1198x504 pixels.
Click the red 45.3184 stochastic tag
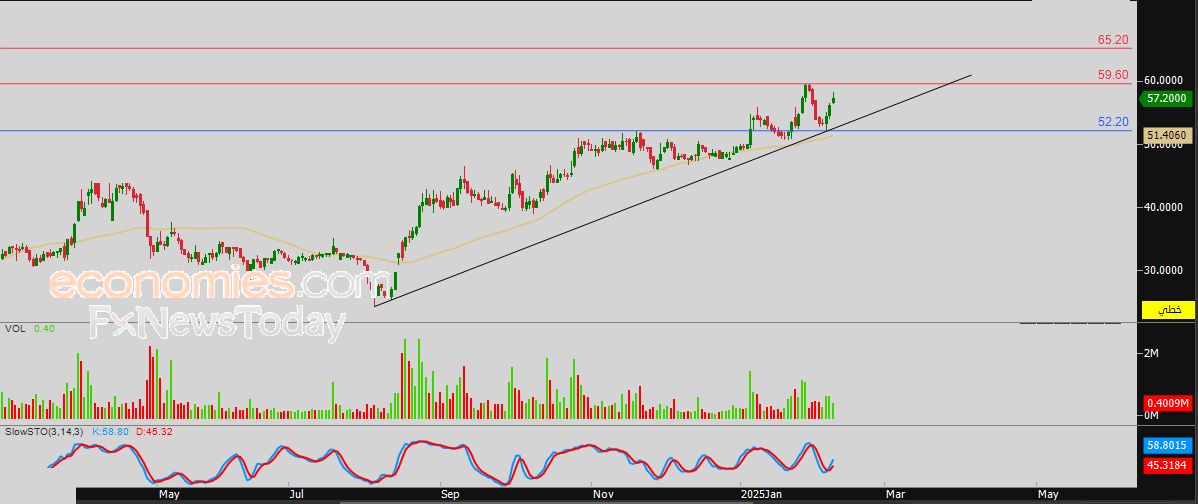tap(1167, 464)
